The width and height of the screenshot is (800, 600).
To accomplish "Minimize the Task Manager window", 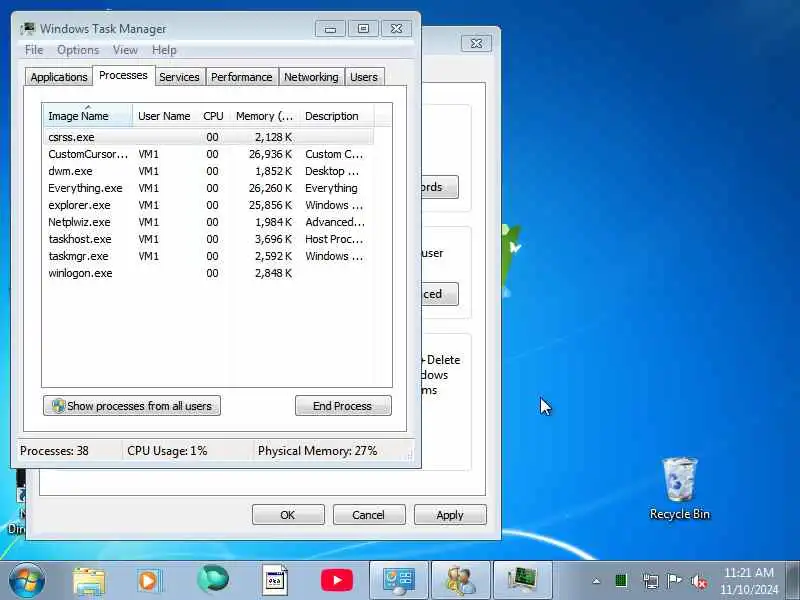I will 330,29.
